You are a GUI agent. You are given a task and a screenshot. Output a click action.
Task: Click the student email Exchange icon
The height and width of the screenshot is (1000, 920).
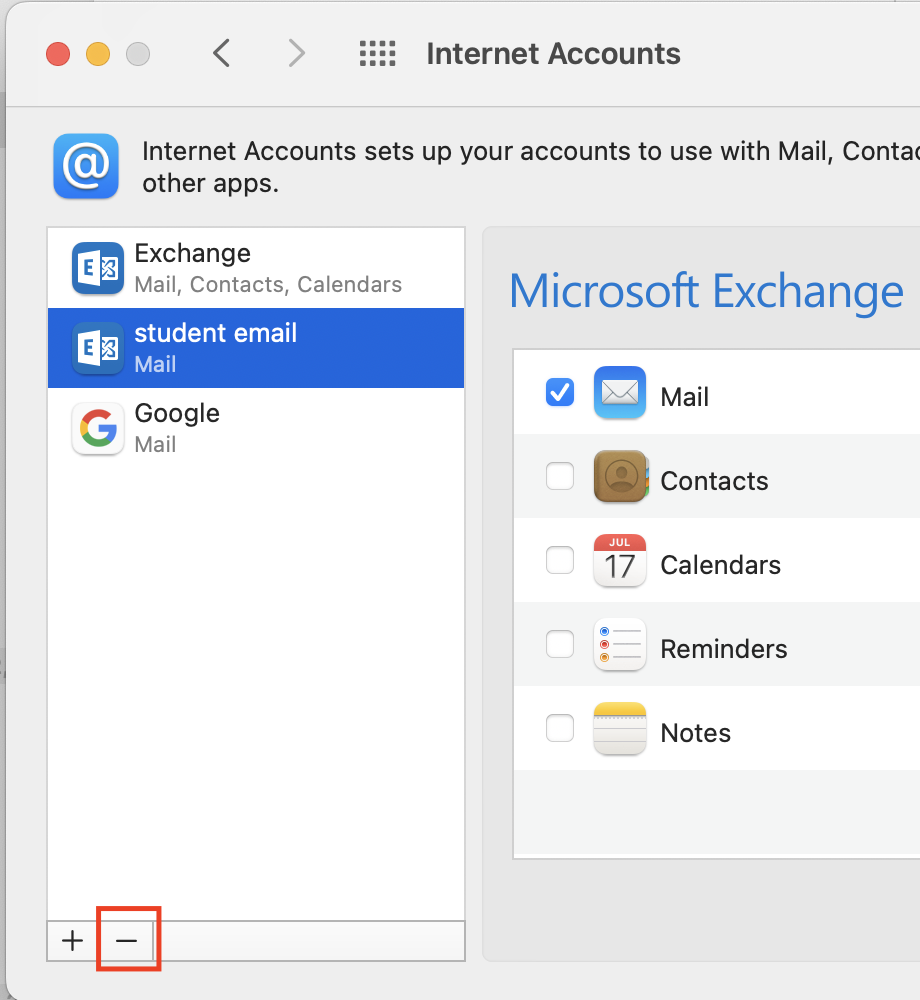(x=98, y=348)
